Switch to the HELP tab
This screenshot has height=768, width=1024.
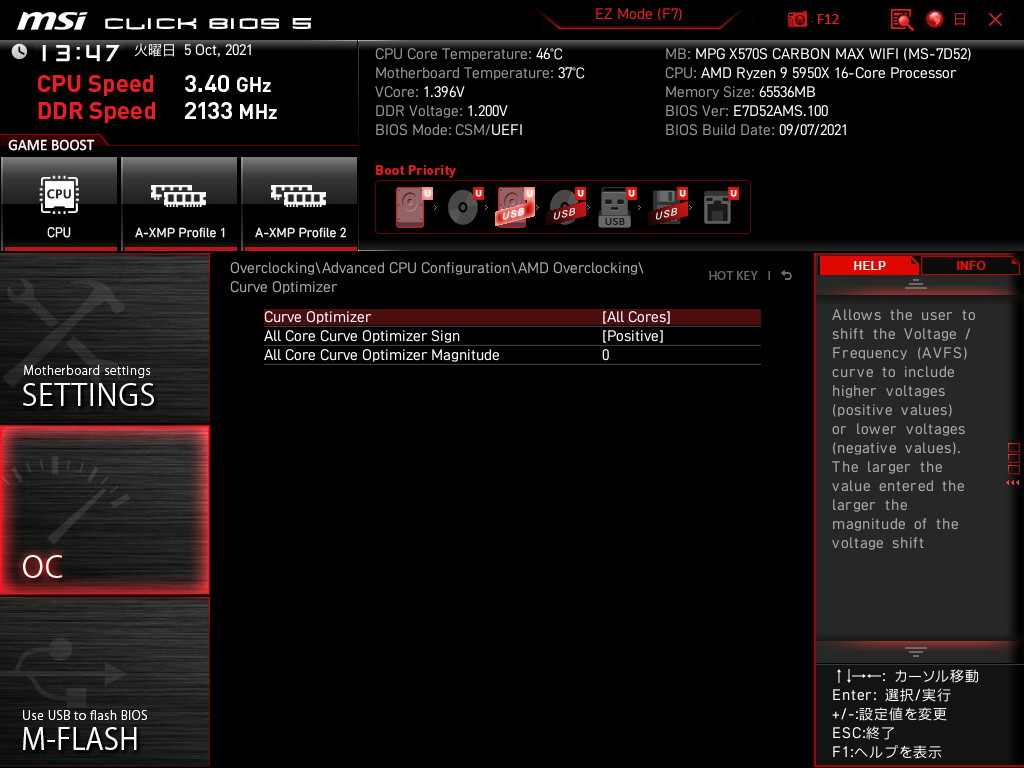click(x=869, y=266)
